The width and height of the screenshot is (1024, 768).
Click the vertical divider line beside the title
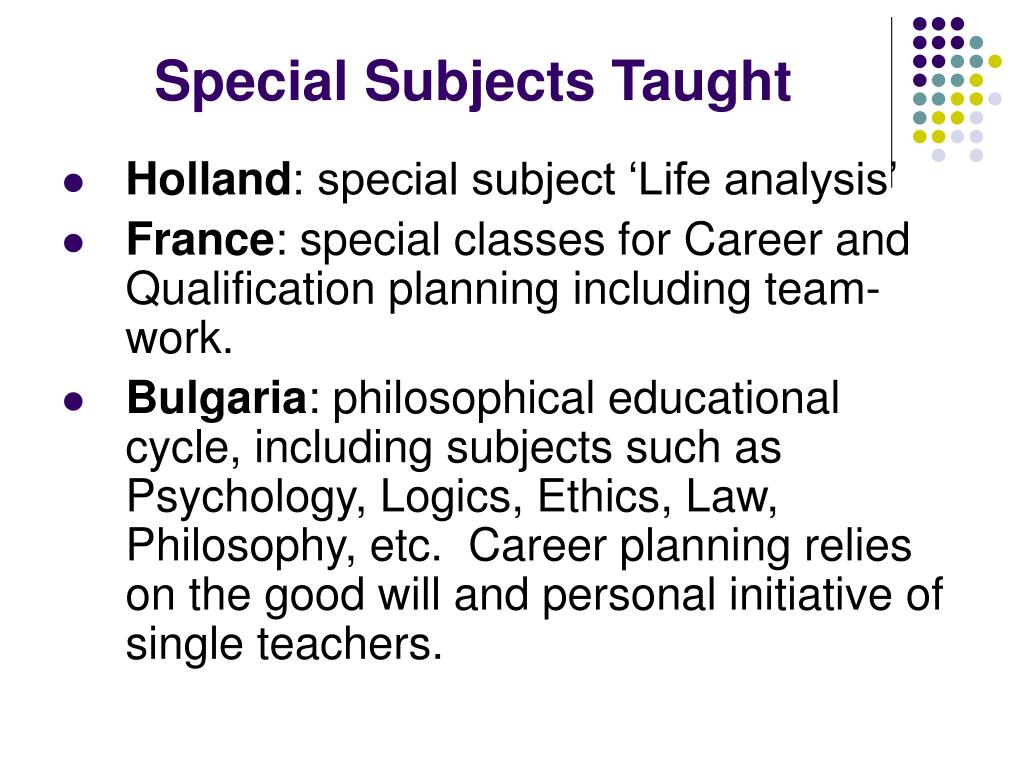pos(891,103)
